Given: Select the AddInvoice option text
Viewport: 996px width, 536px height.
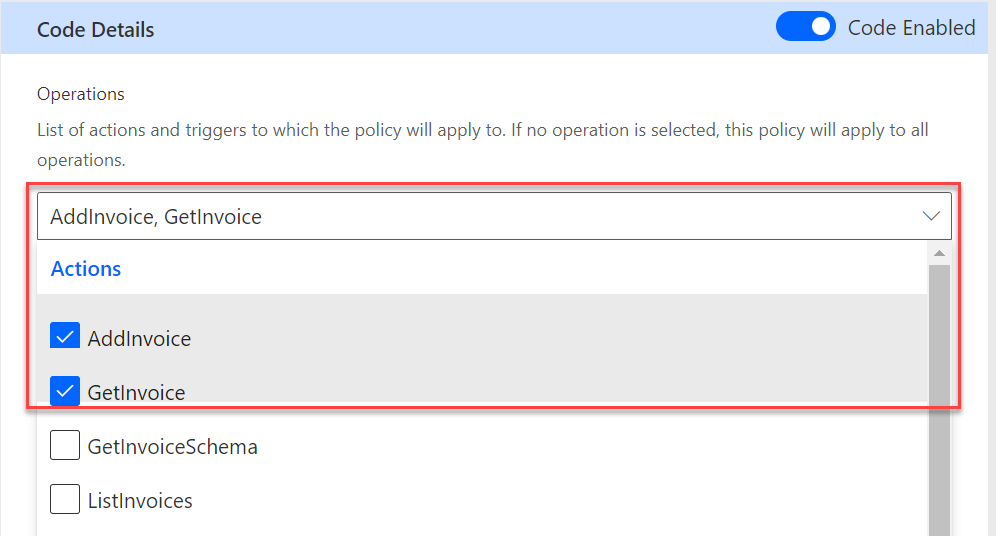Looking at the screenshot, I should (x=139, y=339).
